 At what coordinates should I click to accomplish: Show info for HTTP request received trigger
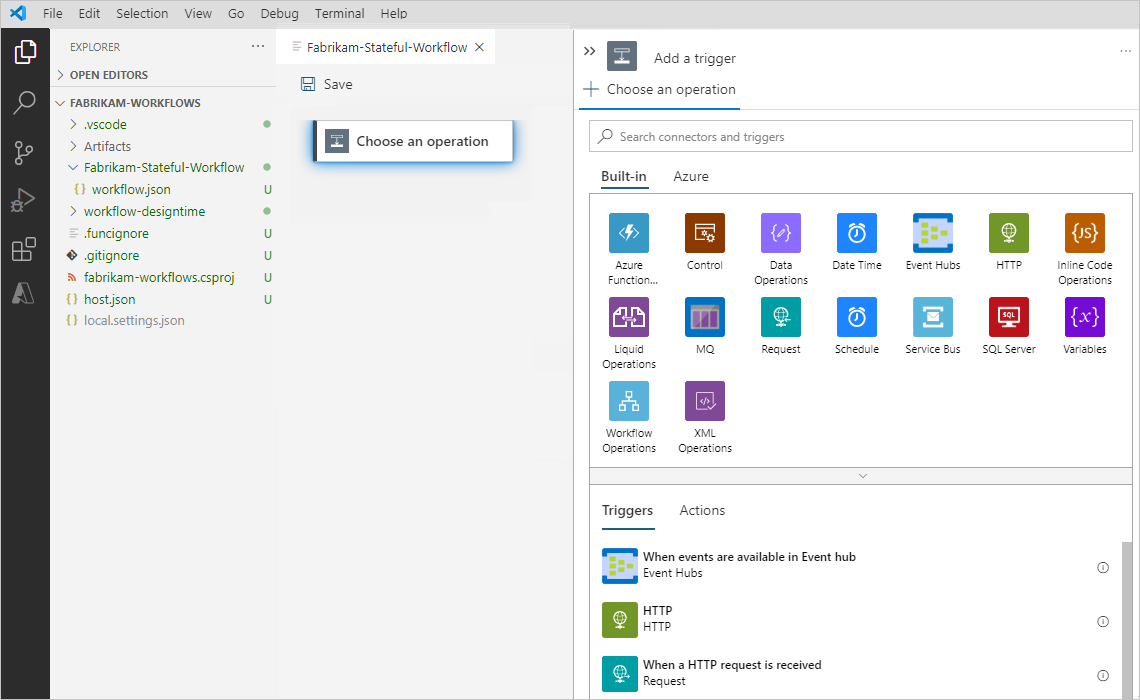1103,675
